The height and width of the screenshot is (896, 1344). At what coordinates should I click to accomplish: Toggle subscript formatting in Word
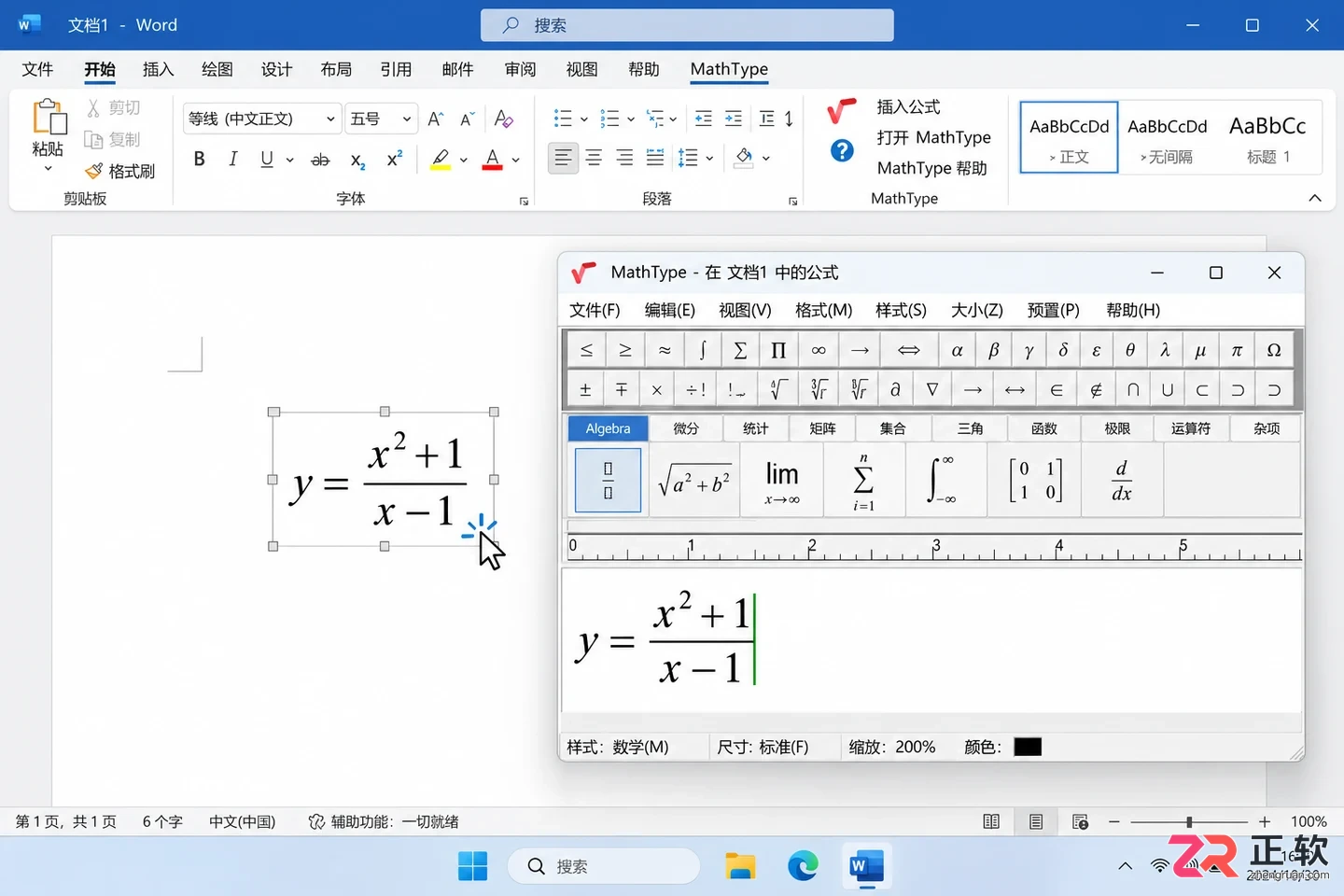(x=357, y=160)
